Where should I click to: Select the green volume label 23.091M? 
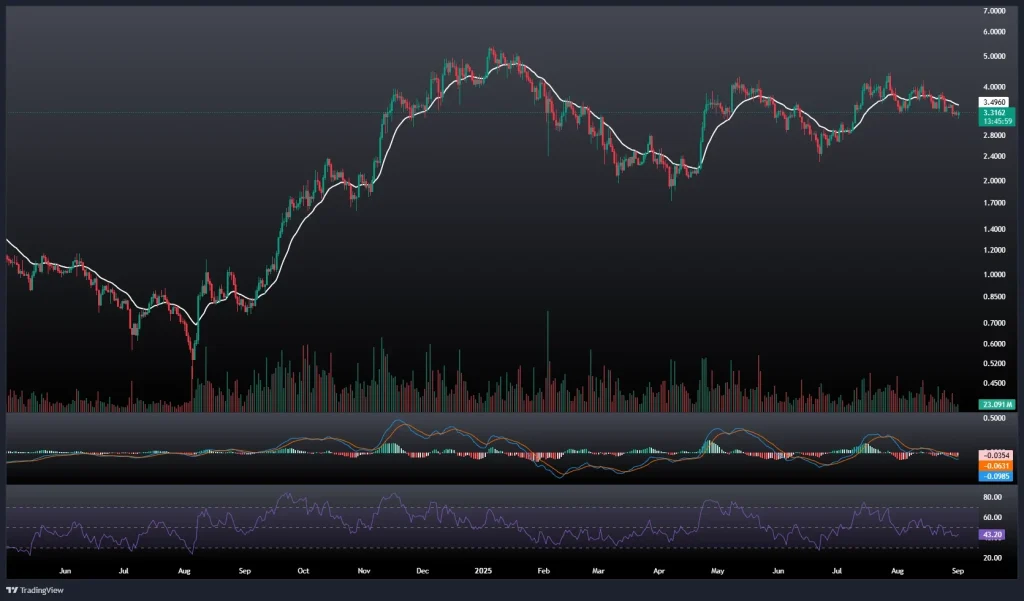(x=996, y=404)
